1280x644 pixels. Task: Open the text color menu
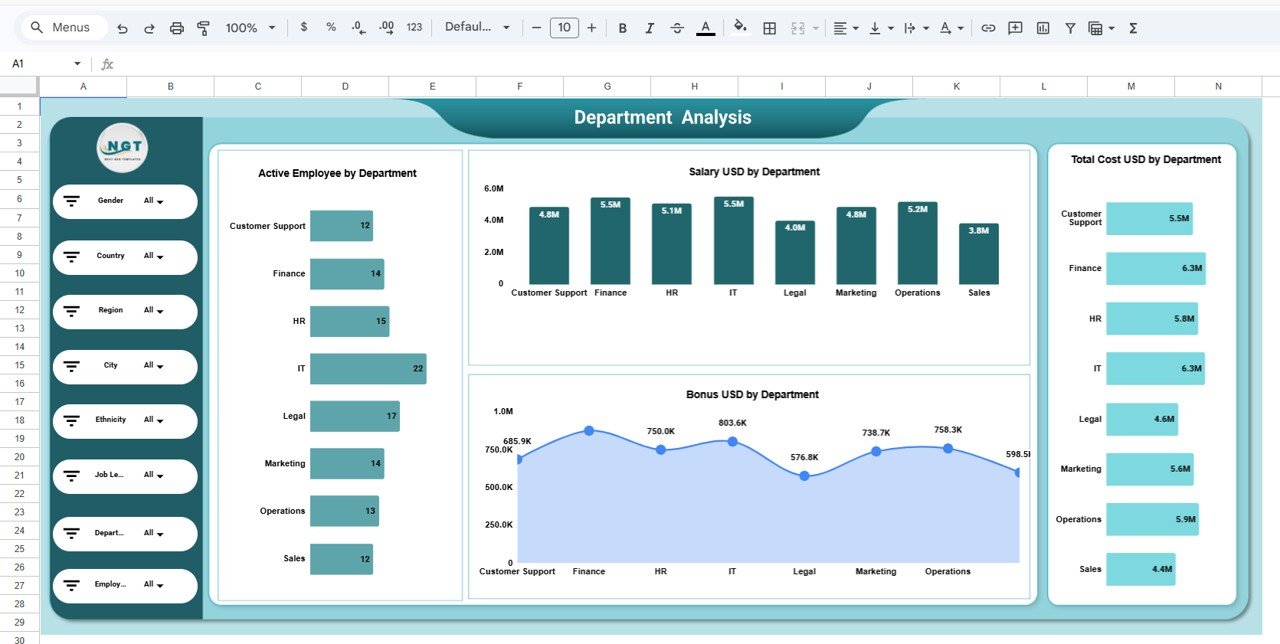point(705,27)
